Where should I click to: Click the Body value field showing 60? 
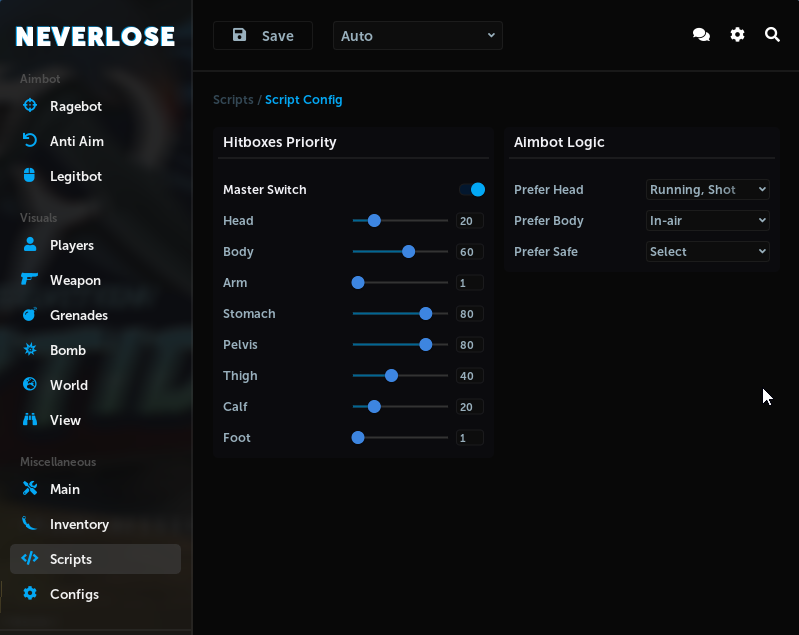[468, 252]
